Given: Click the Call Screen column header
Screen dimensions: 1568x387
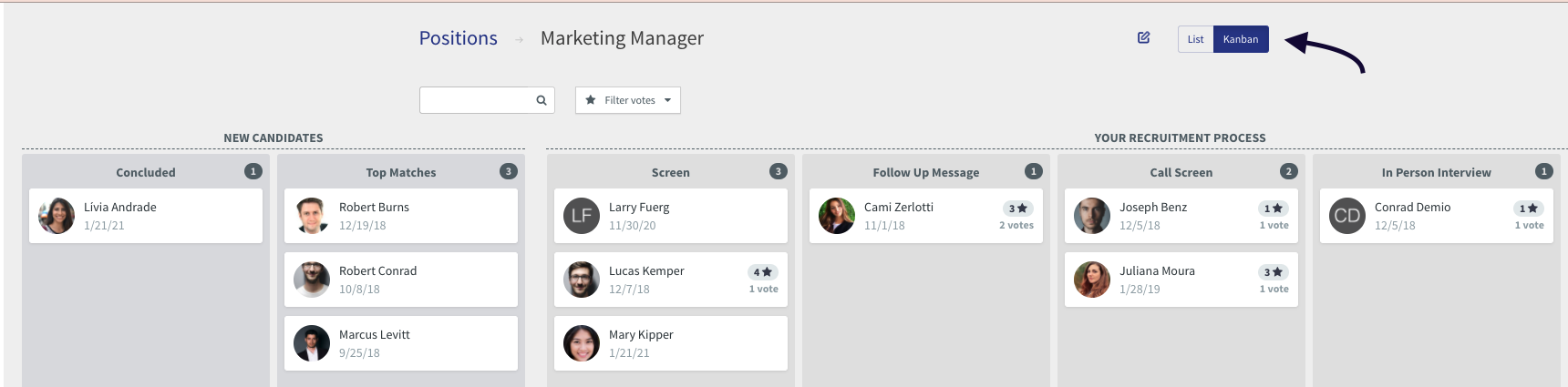Looking at the screenshot, I should (1181, 172).
